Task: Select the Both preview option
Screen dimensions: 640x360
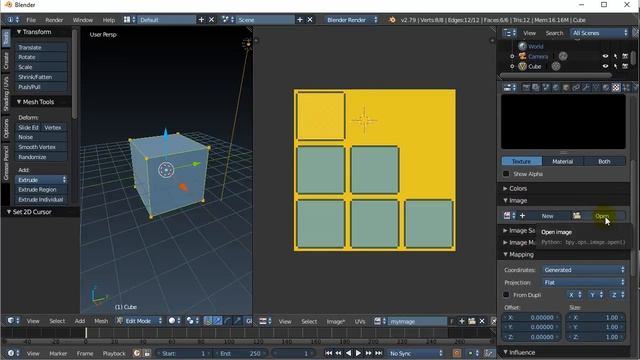Action: (604, 161)
